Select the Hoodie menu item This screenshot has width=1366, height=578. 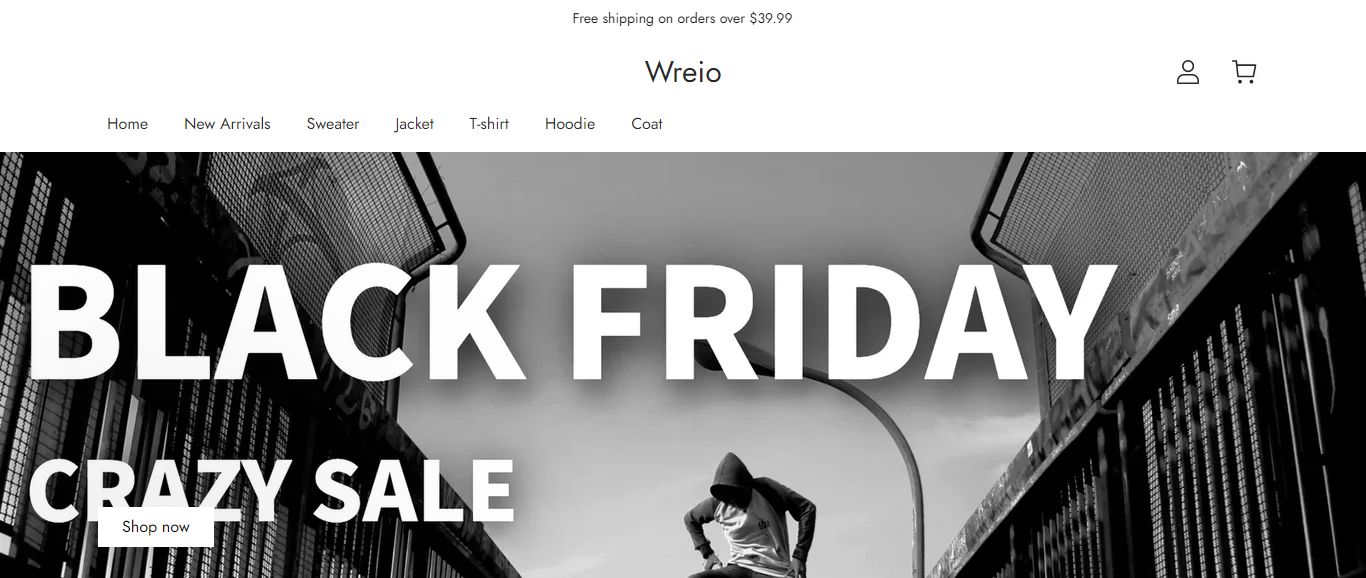pyautogui.click(x=570, y=124)
